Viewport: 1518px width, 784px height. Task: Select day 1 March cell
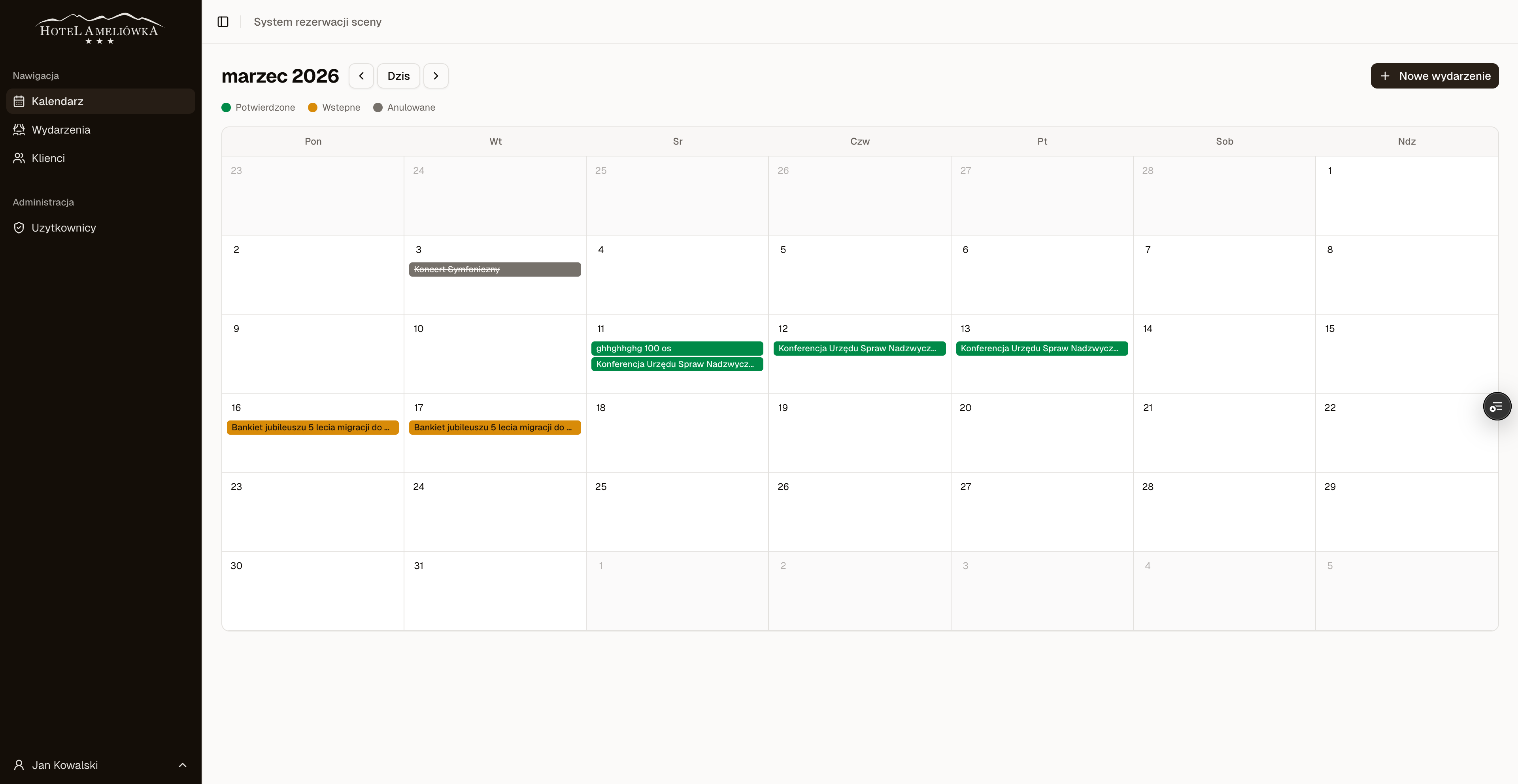point(1407,196)
